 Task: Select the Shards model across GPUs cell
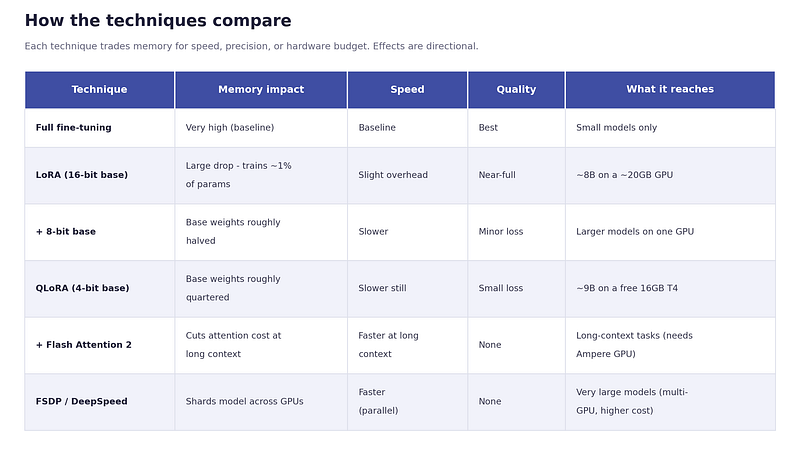coord(244,401)
